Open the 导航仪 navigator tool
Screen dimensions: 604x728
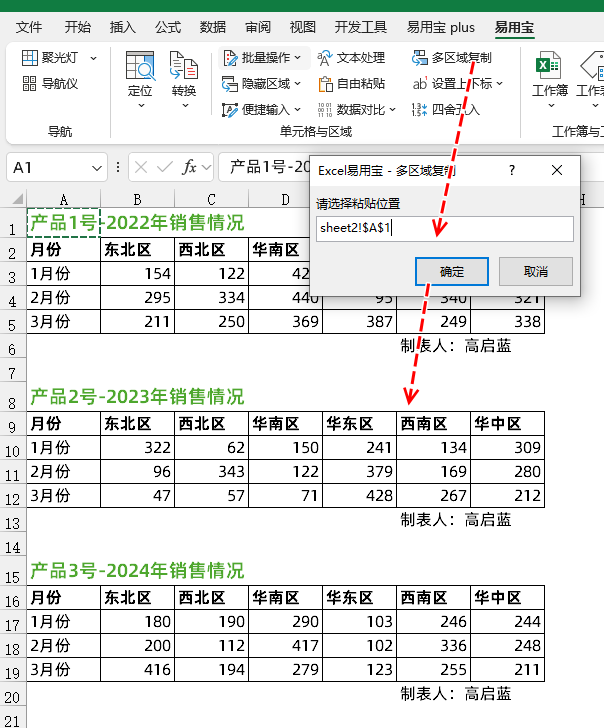[x=50, y=84]
